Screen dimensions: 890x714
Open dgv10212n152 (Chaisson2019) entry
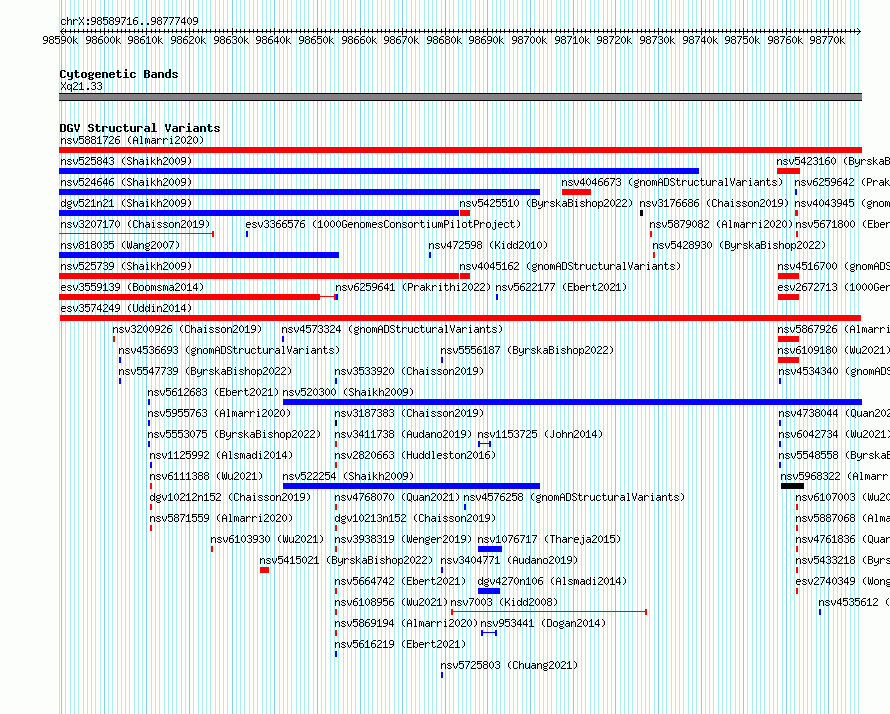pos(230,497)
